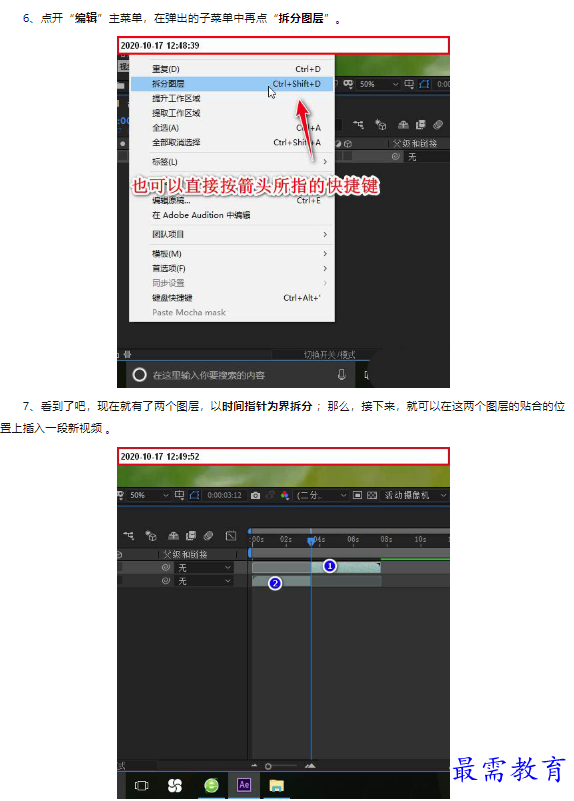
Task: Click timeline zoom slider handle
Action: [x=268, y=766]
